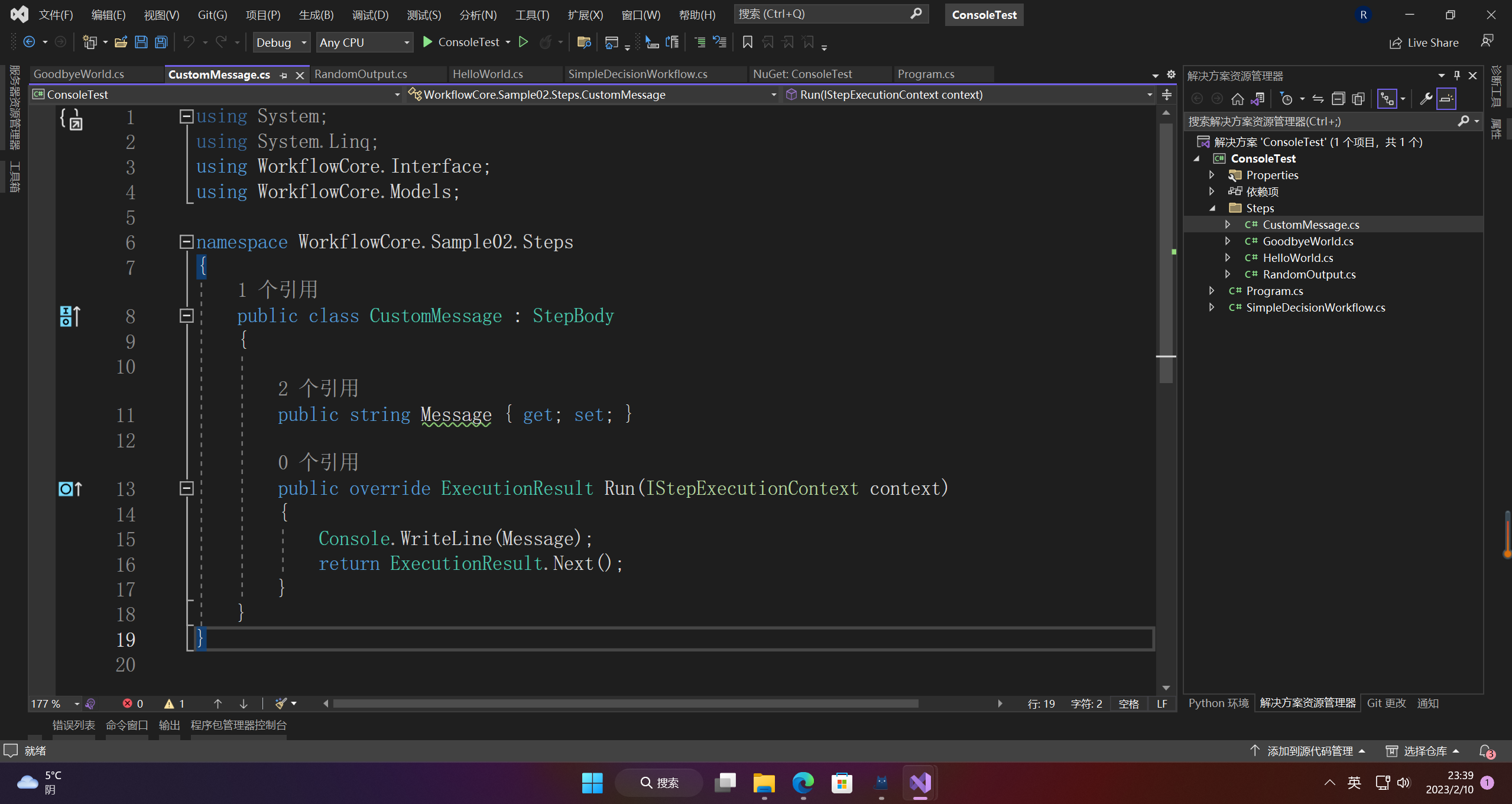1512x804 pixels.
Task: Click the bookmark toggle icon in the toolbar
Action: [747, 42]
